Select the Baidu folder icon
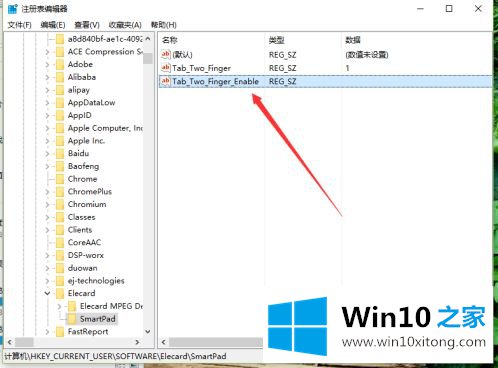This screenshot has height=368, width=498. coord(60,154)
